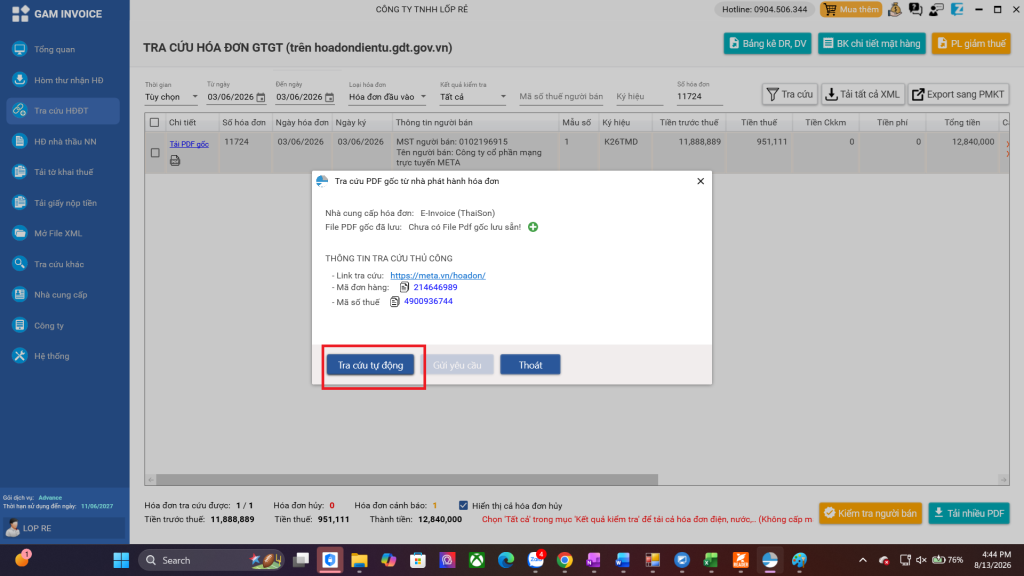The image size is (1024, 576).
Task: Click the support person chat icon
Action: pyautogui.click(x=936, y=10)
